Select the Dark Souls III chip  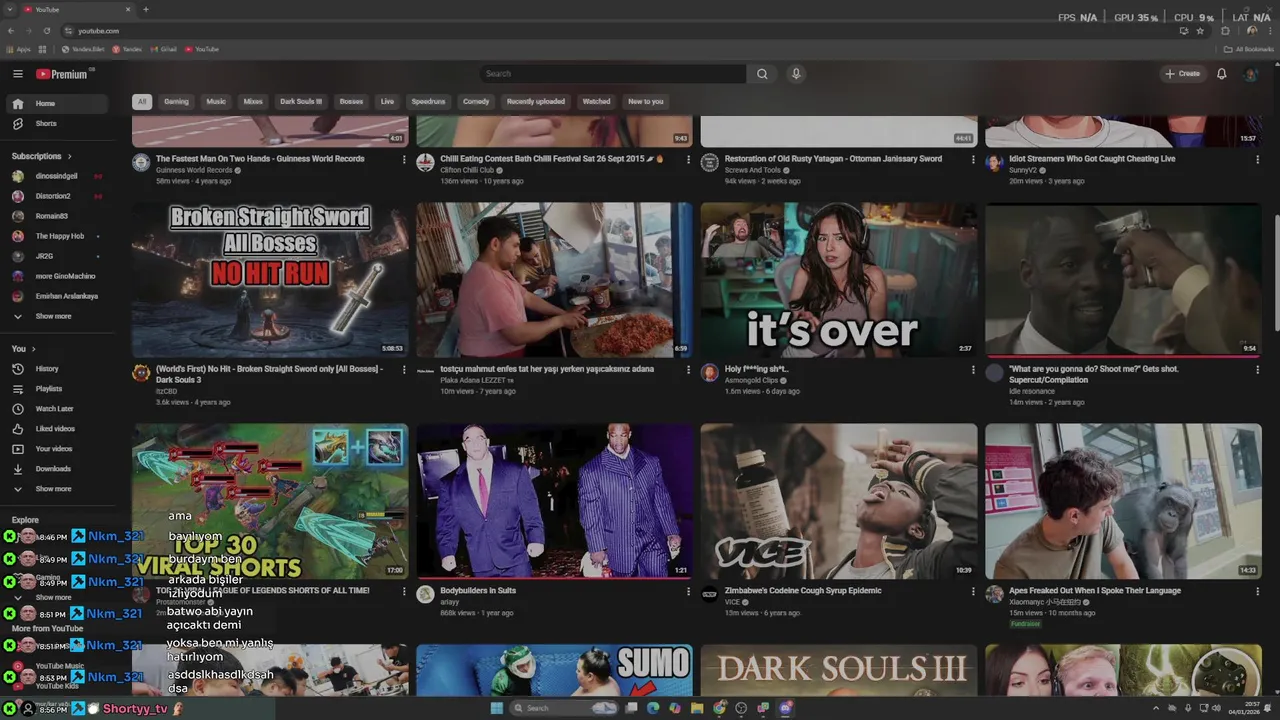coord(301,101)
